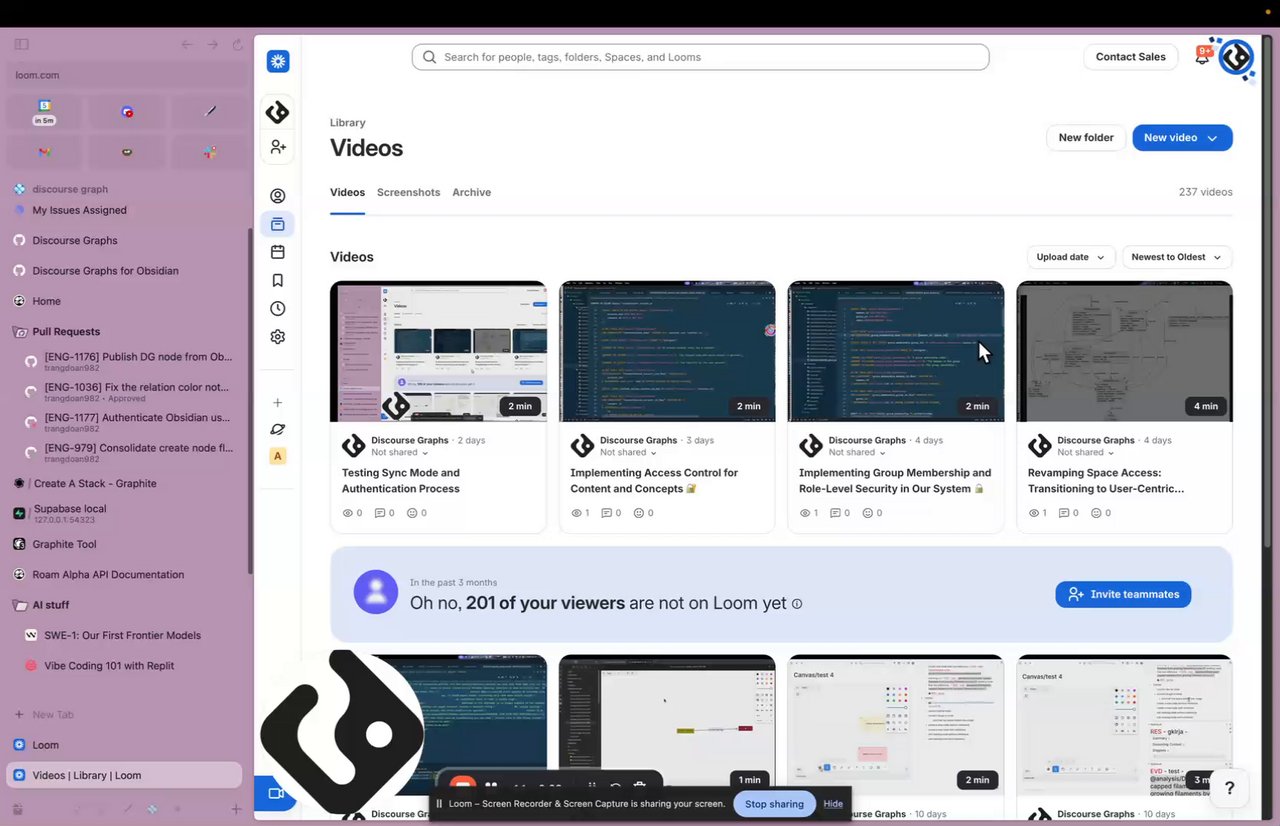Click the New folder button

(x=1086, y=138)
